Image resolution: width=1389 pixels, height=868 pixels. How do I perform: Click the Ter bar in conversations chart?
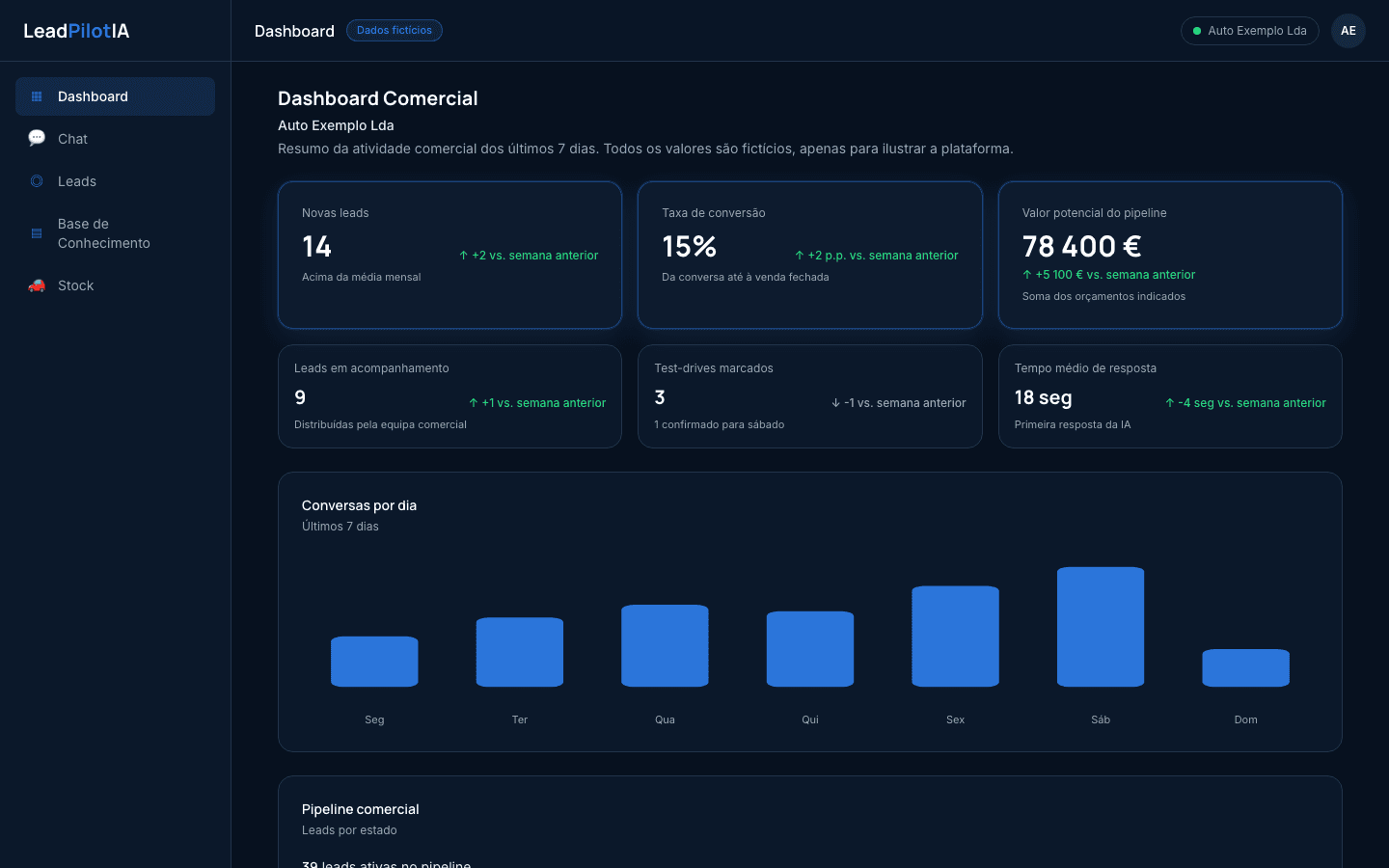point(520,652)
